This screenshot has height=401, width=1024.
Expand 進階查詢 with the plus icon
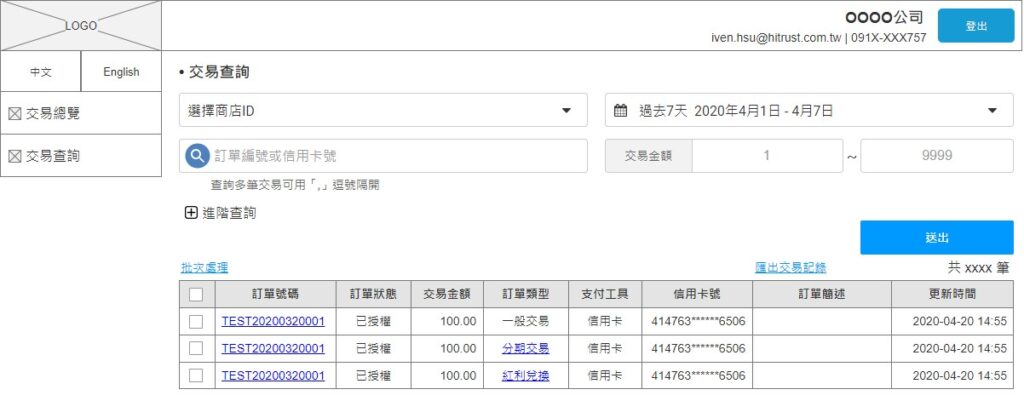click(x=191, y=212)
